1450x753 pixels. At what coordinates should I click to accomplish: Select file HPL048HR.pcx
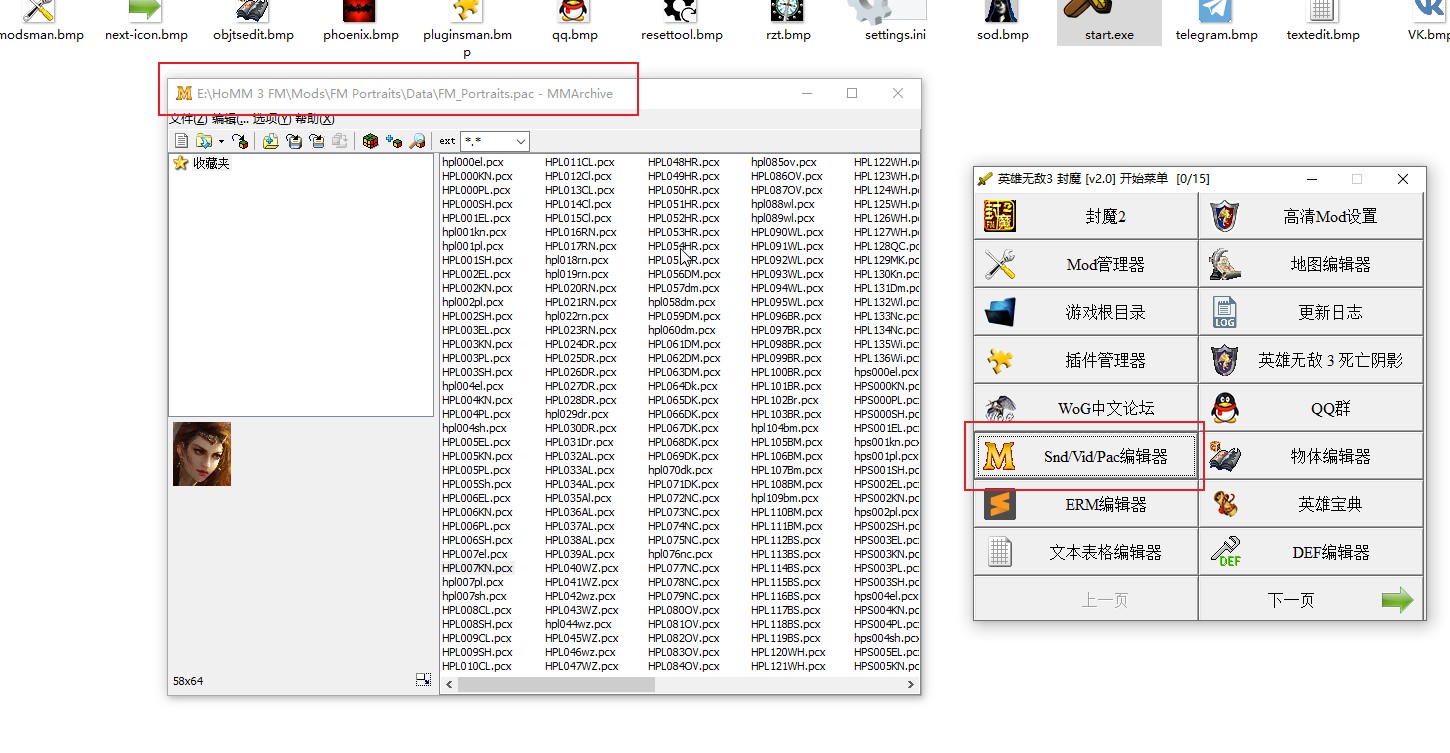pyautogui.click(x=683, y=162)
